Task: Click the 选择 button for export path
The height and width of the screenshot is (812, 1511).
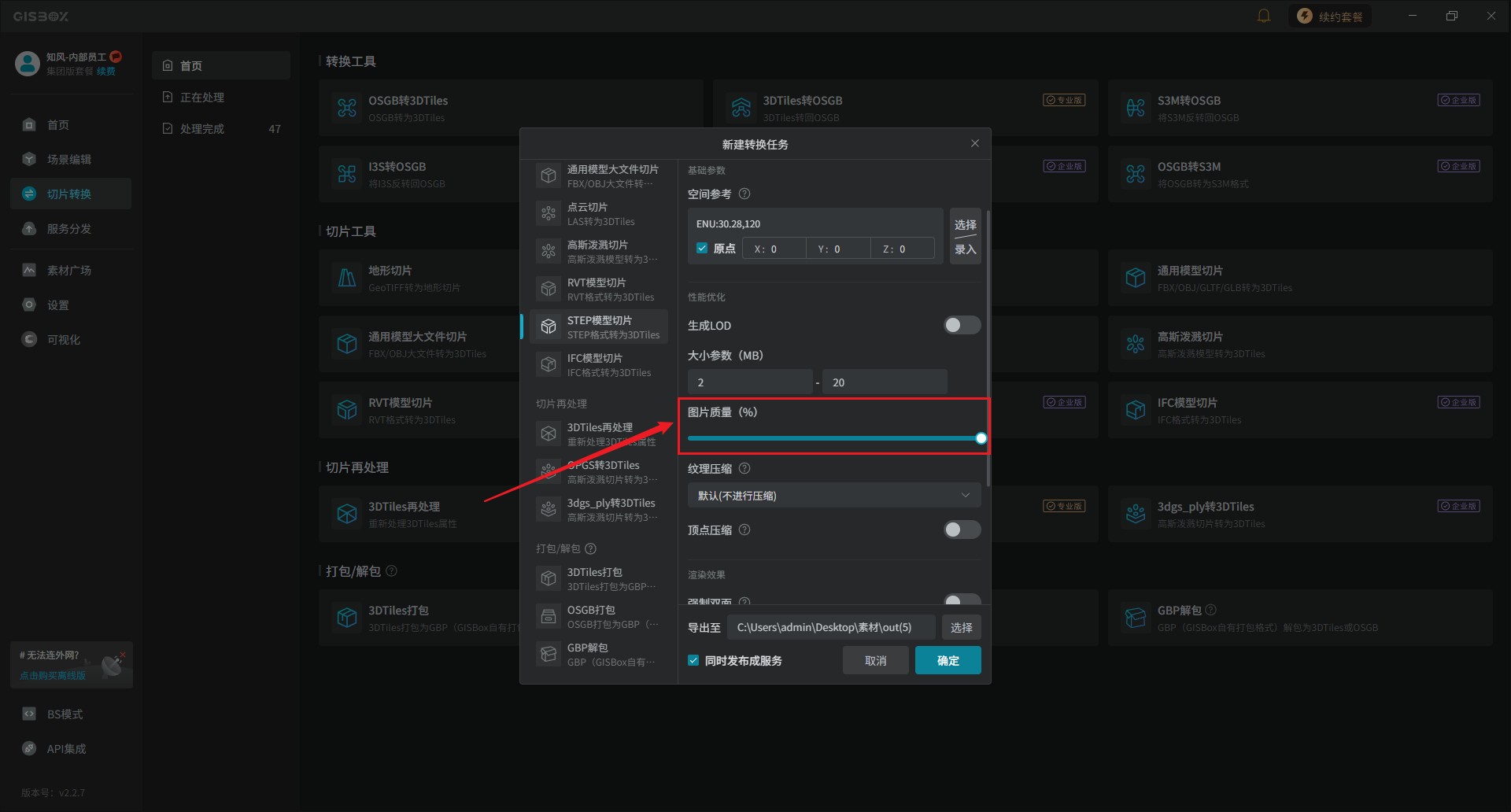Action: (961, 627)
